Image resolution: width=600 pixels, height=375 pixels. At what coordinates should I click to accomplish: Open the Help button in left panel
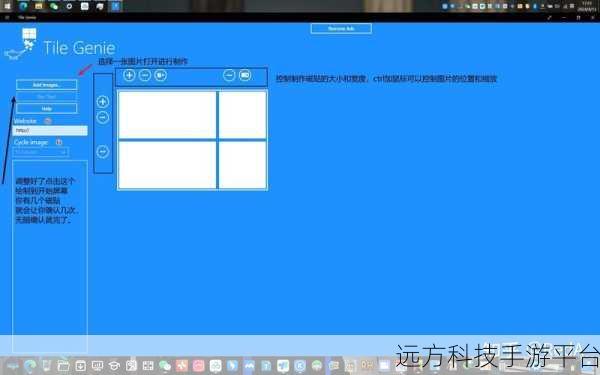47,109
